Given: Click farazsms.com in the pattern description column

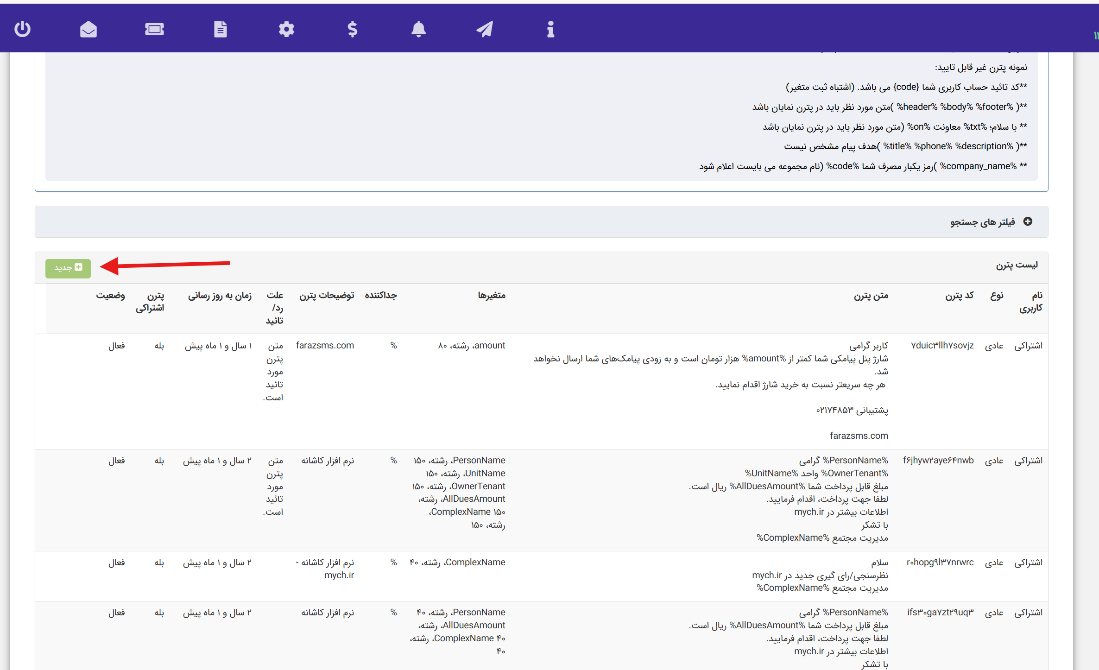Looking at the screenshot, I should coord(325,346).
